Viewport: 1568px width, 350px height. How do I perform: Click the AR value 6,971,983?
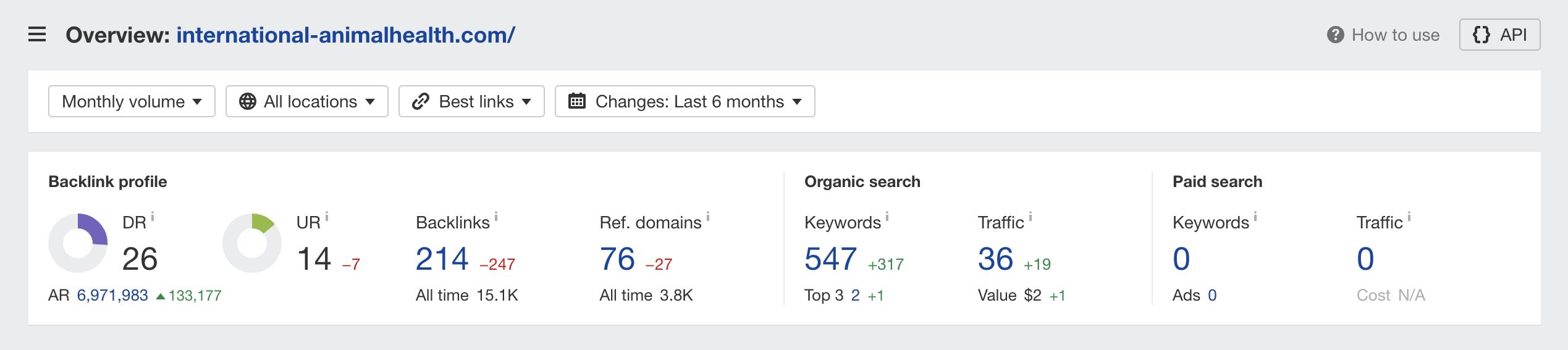[112, 296]
